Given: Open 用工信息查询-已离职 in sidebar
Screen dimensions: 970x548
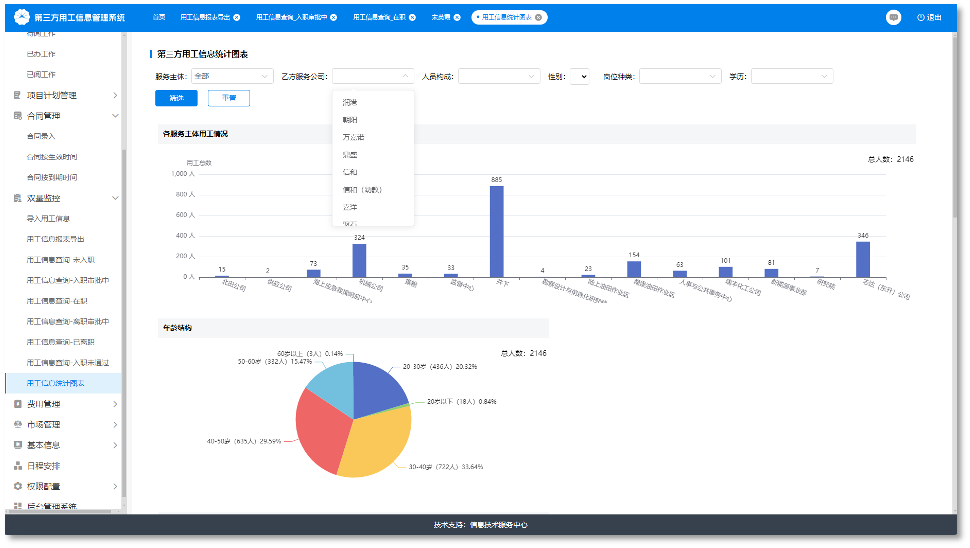Looking at the screenshot, I should [x=61, y=343].
